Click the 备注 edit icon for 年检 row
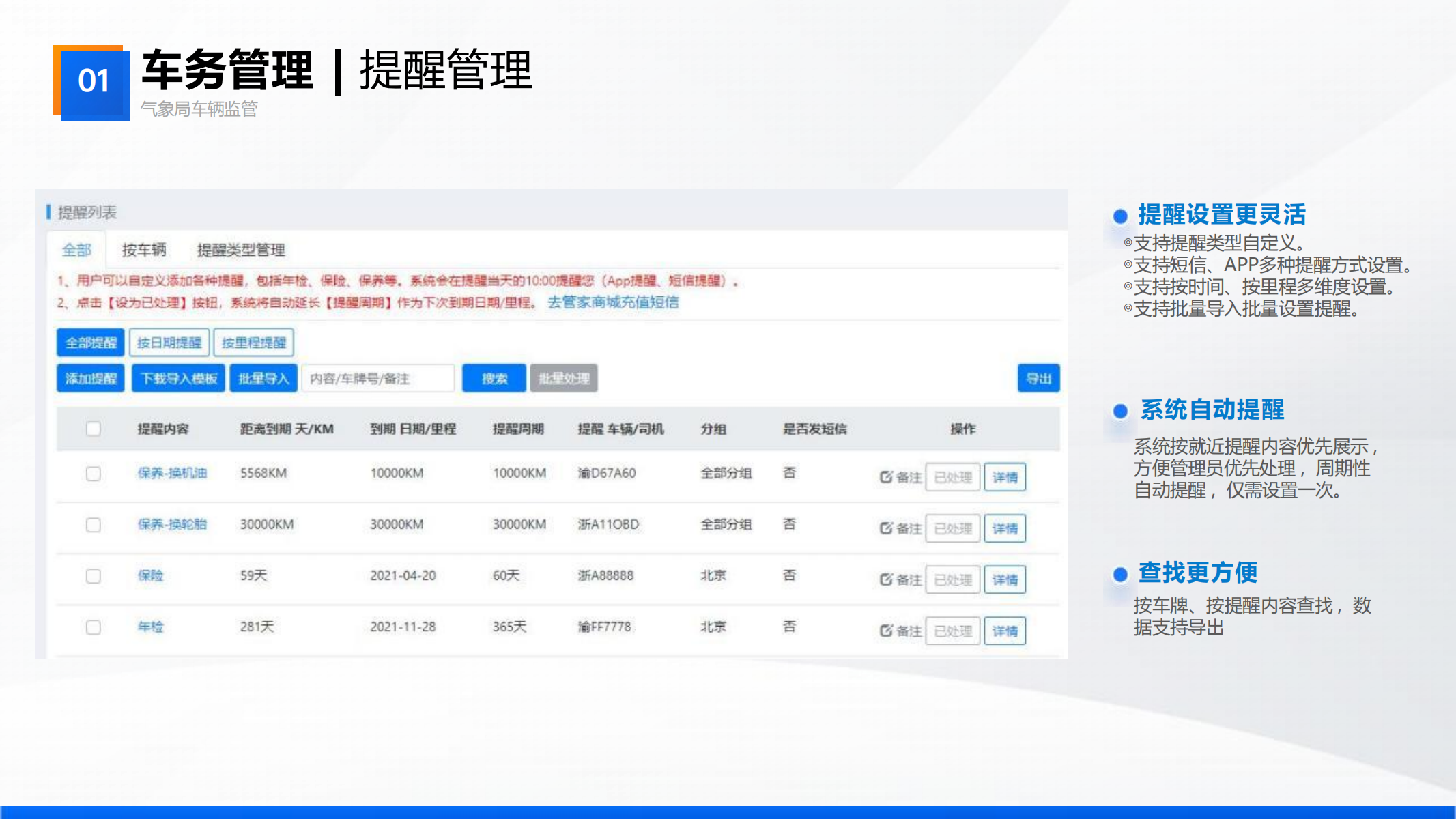This screenshot has height=819, width=1456. click(886, 631)
